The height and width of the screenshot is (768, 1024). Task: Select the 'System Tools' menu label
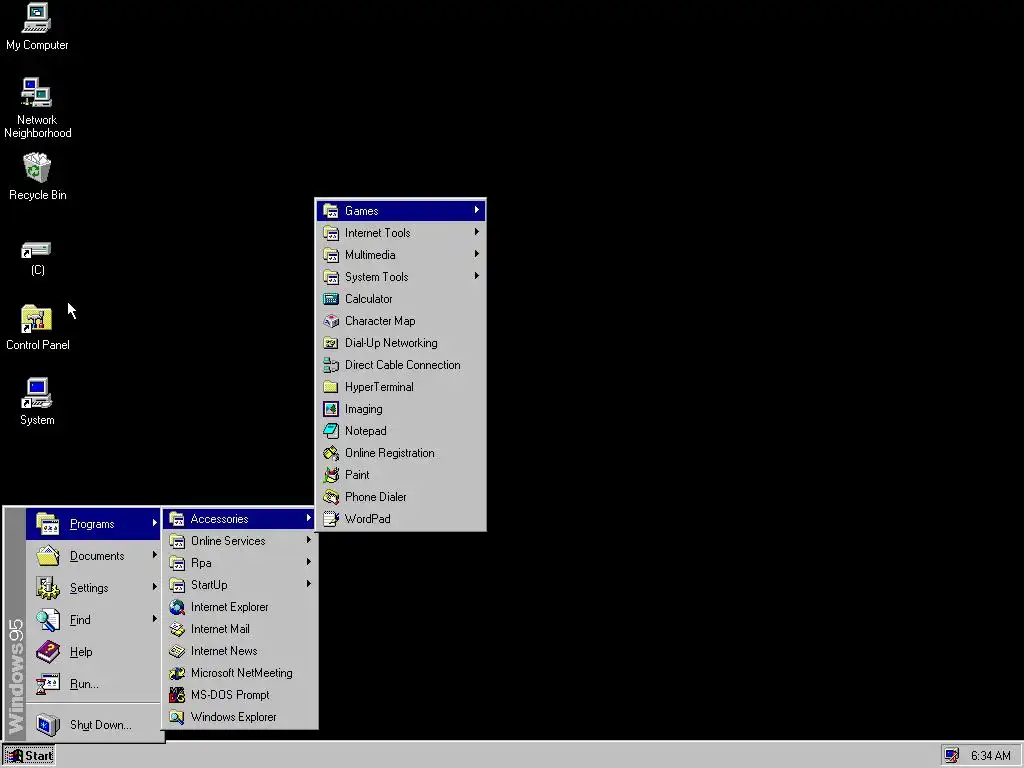pyautogui.click(x=377, y=277)
